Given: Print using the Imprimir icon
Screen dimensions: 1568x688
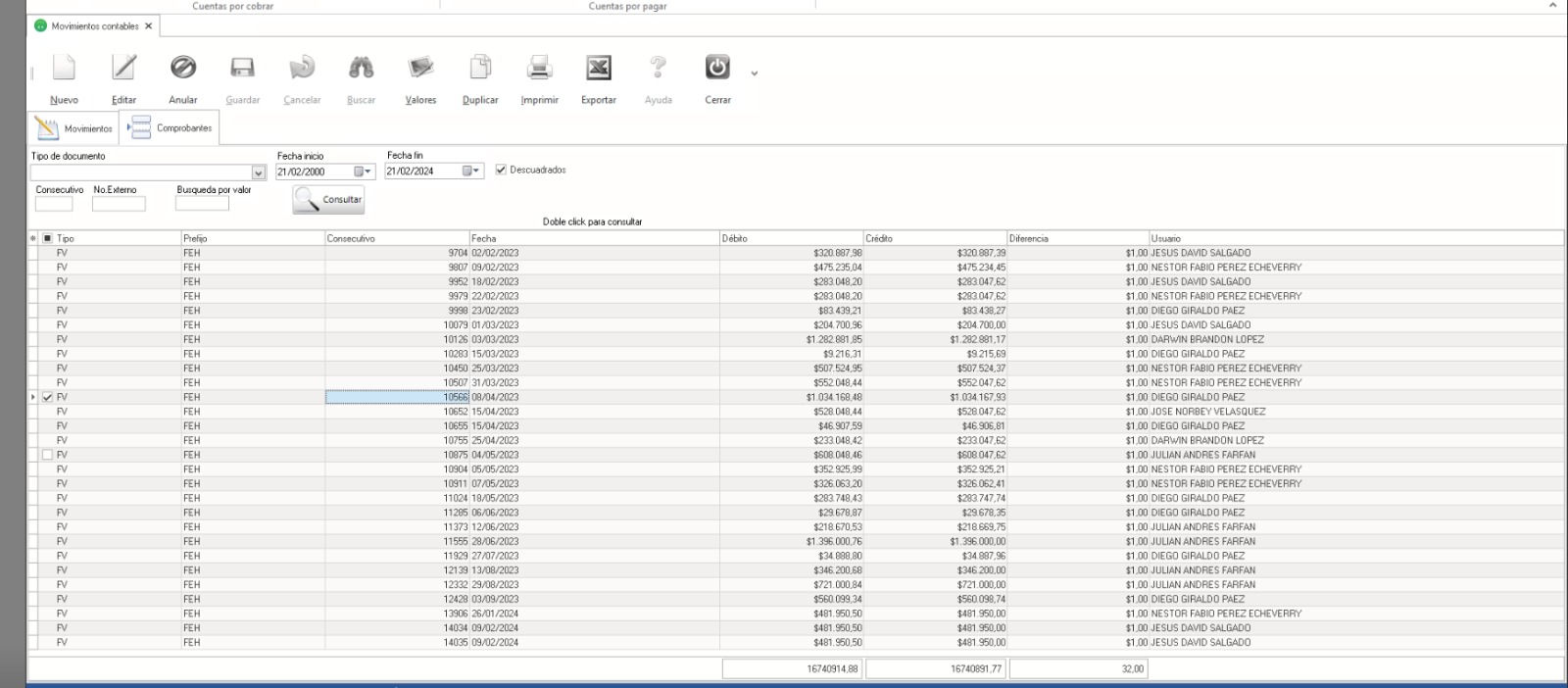Looking at the screenshot, I should pyautogui.click(x=539, y=68).
